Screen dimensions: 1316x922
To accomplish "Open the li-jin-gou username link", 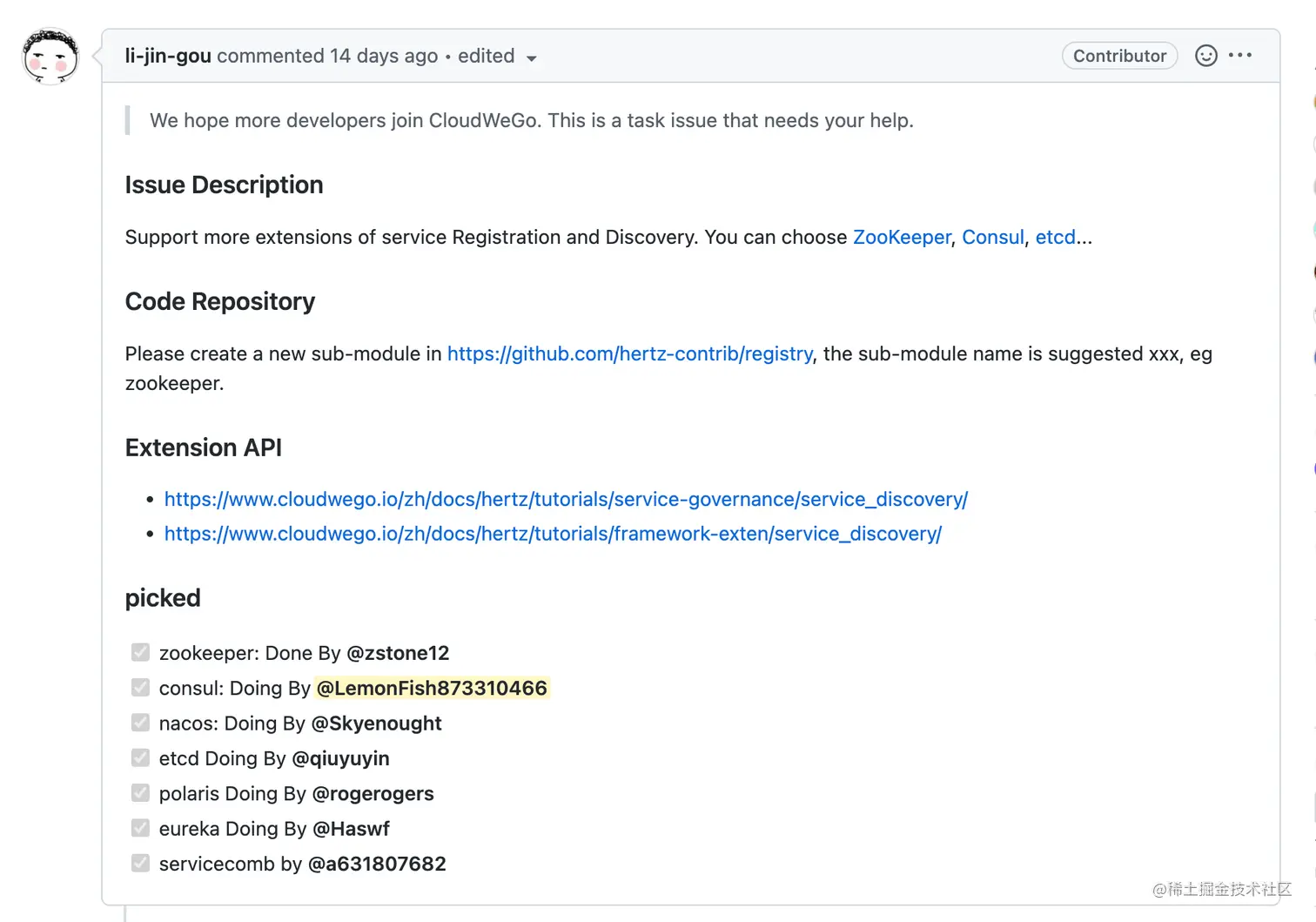I will (168, 56).
